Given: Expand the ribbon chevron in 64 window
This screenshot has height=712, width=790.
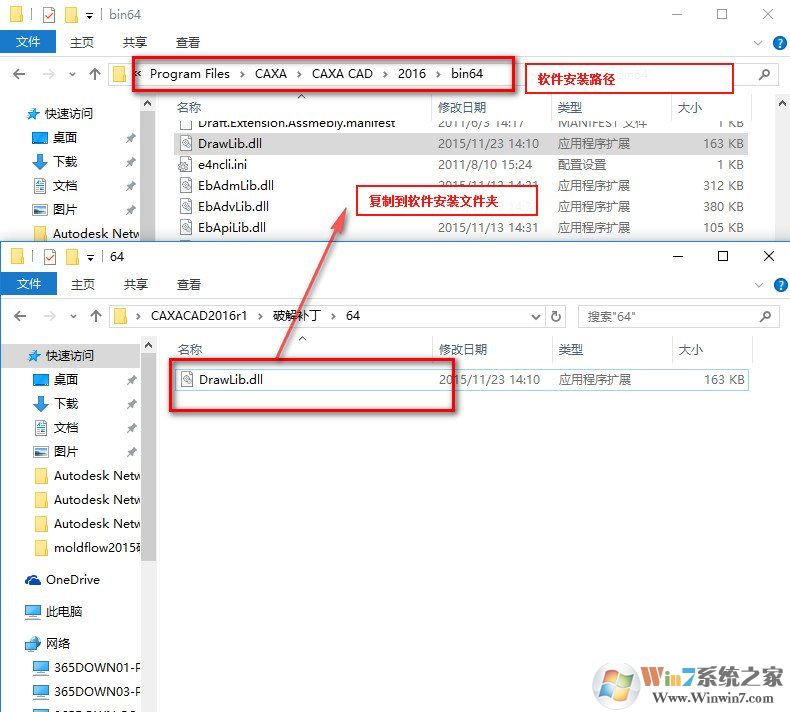Looking at the screenshot, I should coord(759,285).
